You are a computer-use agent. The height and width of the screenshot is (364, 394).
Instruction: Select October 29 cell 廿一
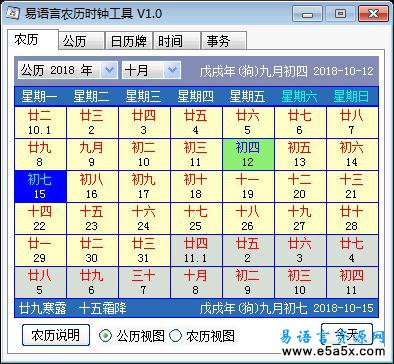(40, 251)
